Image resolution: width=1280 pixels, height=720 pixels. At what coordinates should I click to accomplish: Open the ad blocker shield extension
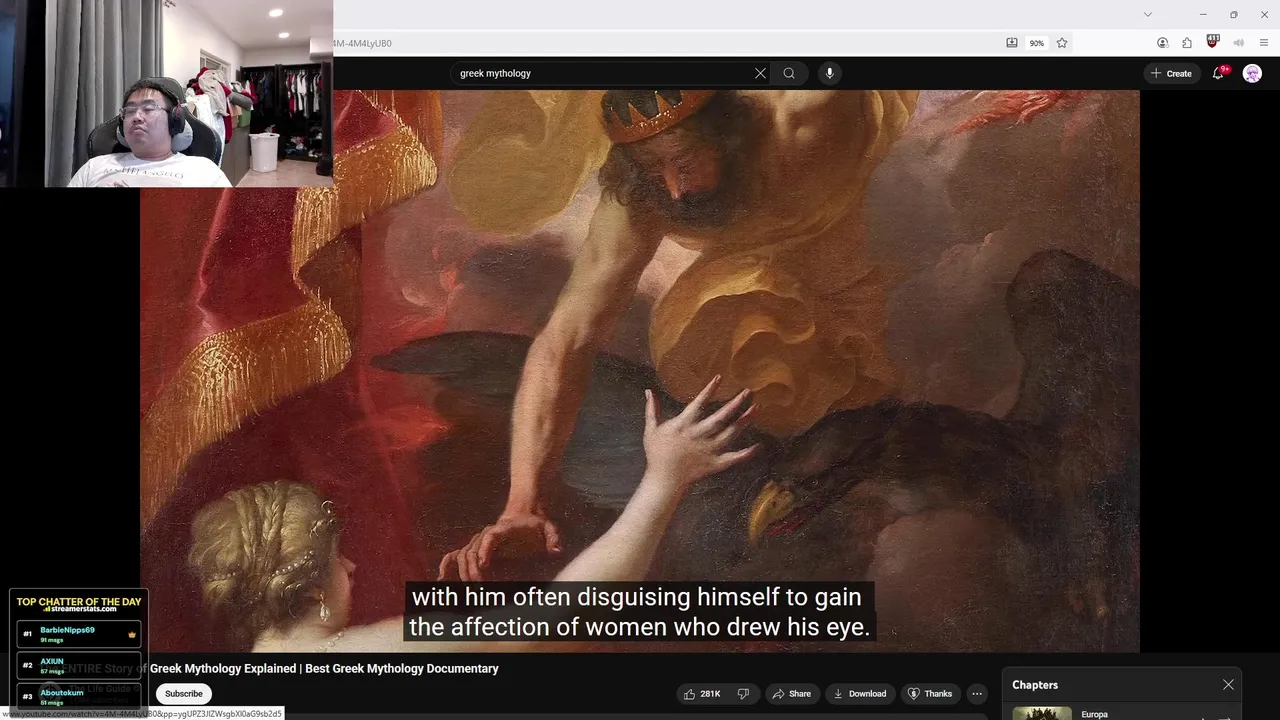(x=1213, y=42)
